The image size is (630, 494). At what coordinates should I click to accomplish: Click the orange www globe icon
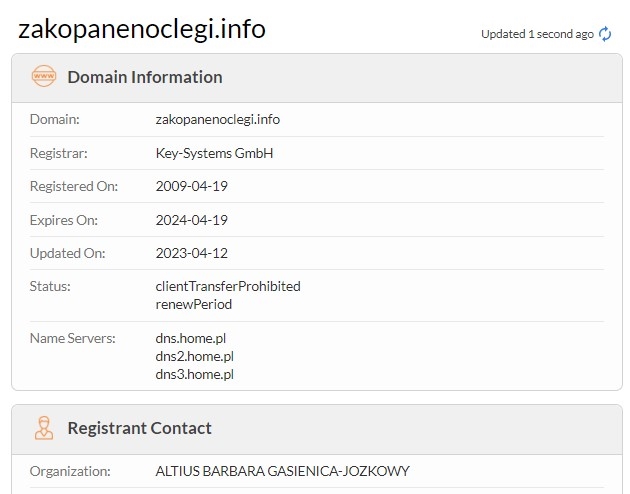(44, 76)
